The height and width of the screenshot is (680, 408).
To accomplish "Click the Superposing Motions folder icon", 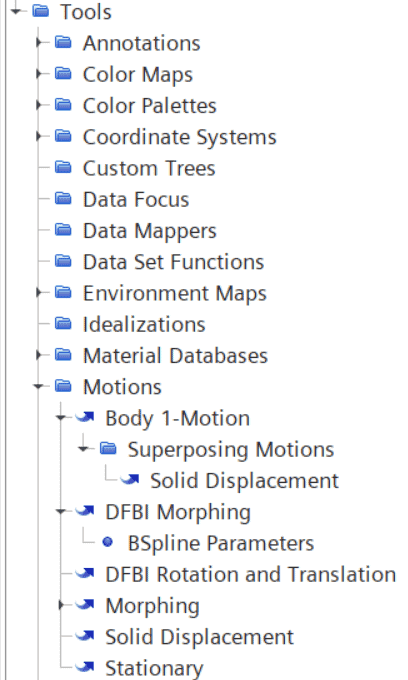I will coord(108,448).
